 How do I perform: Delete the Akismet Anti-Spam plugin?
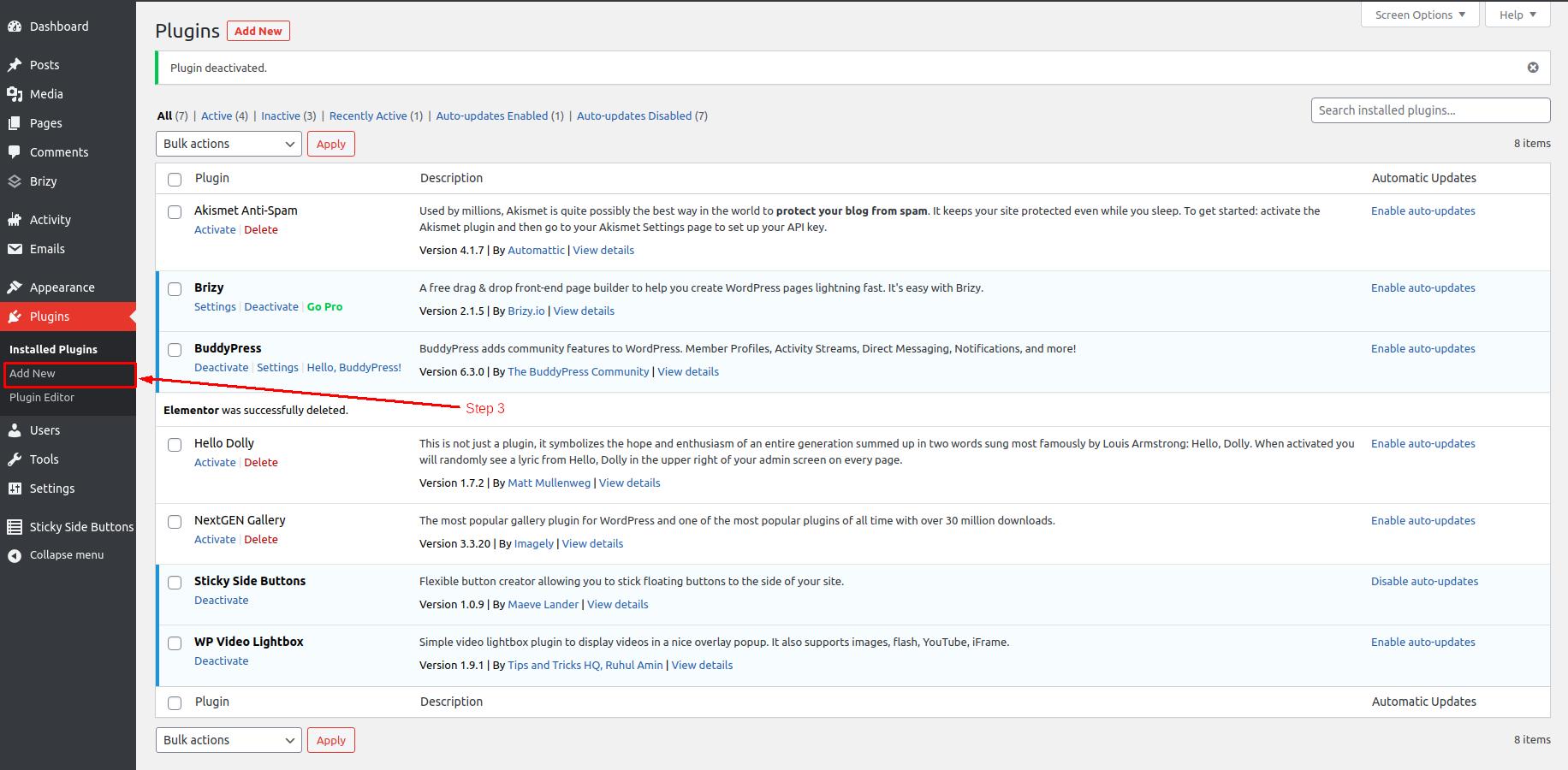click(x=261, y=229)
